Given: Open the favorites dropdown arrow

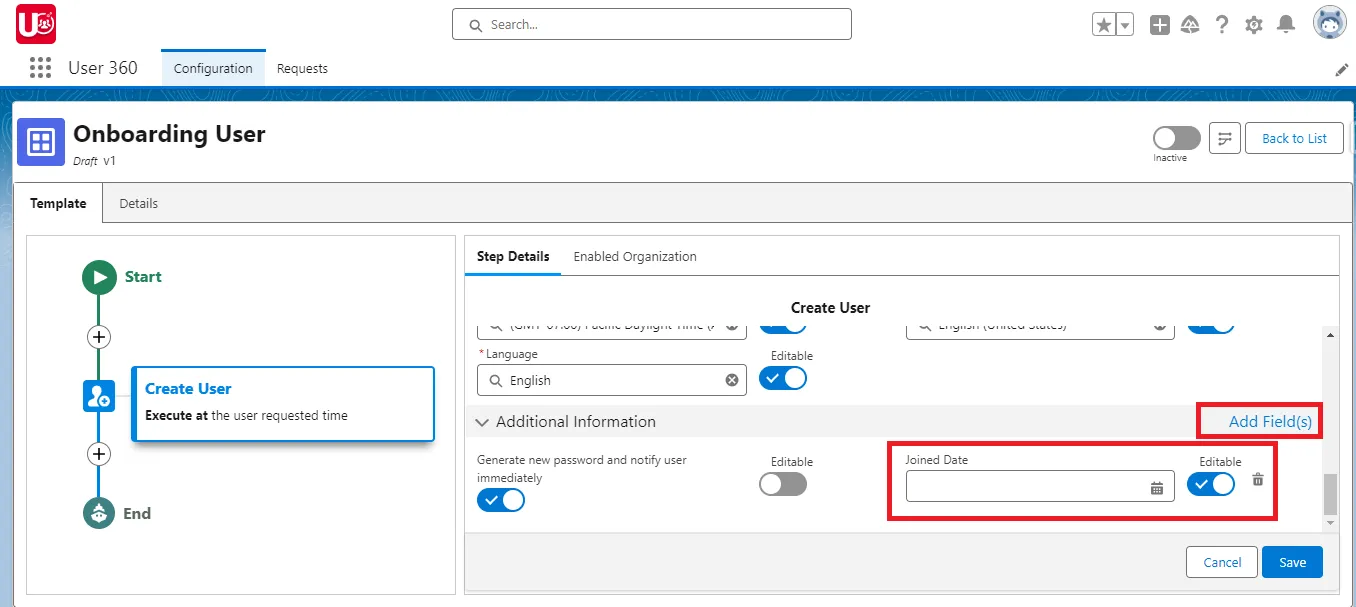Looking at the screenshot, I should (1122, 23).
